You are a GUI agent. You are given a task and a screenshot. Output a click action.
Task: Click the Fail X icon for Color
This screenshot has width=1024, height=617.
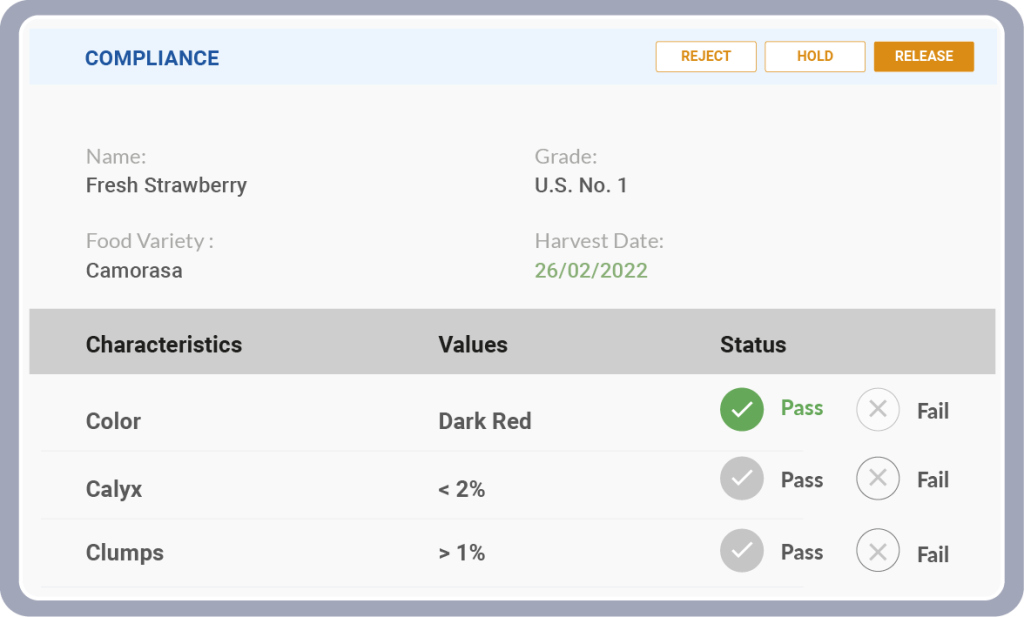tap(877, 409)
